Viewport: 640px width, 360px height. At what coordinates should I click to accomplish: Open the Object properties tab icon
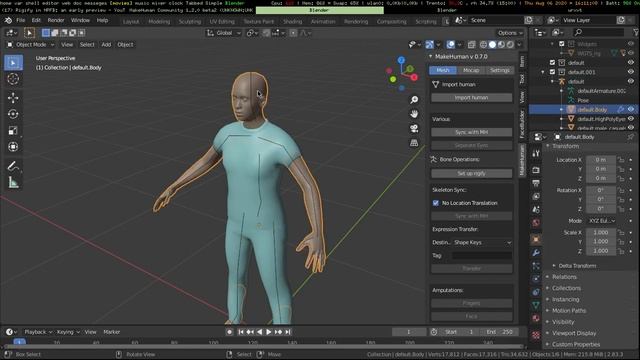point(536,239)
